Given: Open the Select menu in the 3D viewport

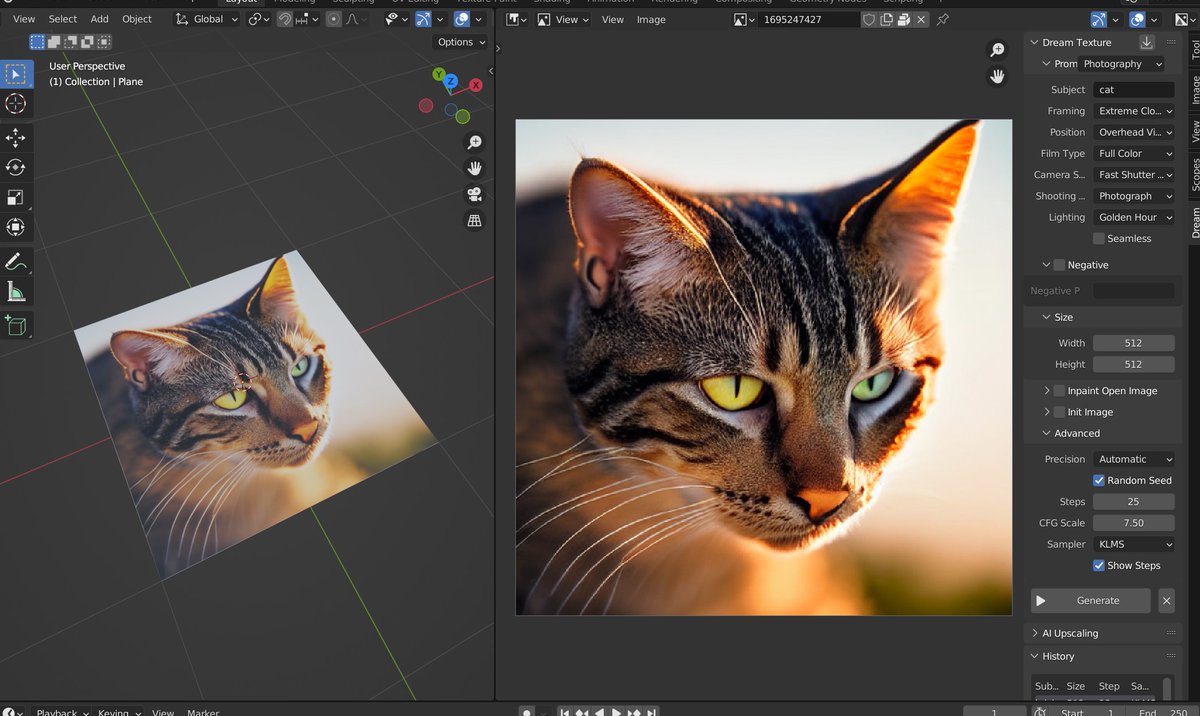Looking at the screenshot, I should pyautogui.click(x=63, y=19).
